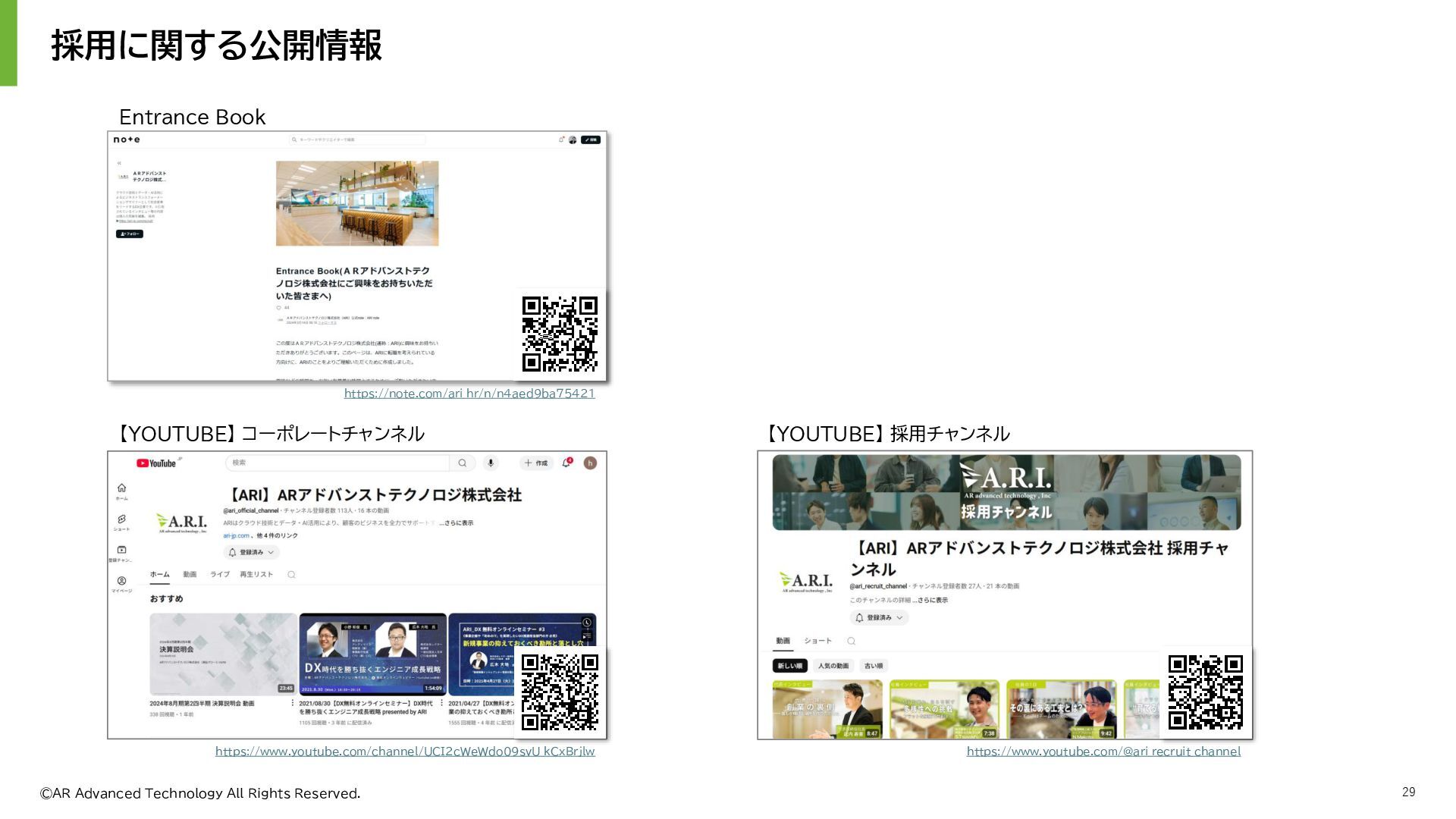The image size is (1456, 819).
Task: Click the @ari_official_channel handle text
Action: (x=251, y=511)
